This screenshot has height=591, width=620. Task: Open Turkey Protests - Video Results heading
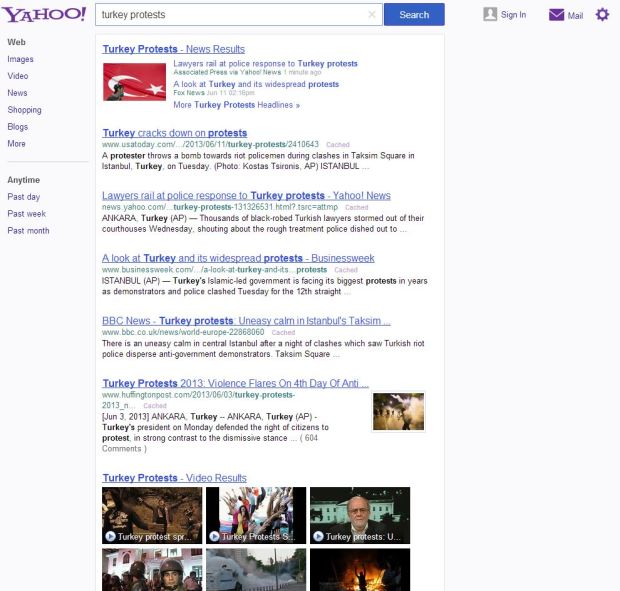pyautogui.click(x=174, y=478)
